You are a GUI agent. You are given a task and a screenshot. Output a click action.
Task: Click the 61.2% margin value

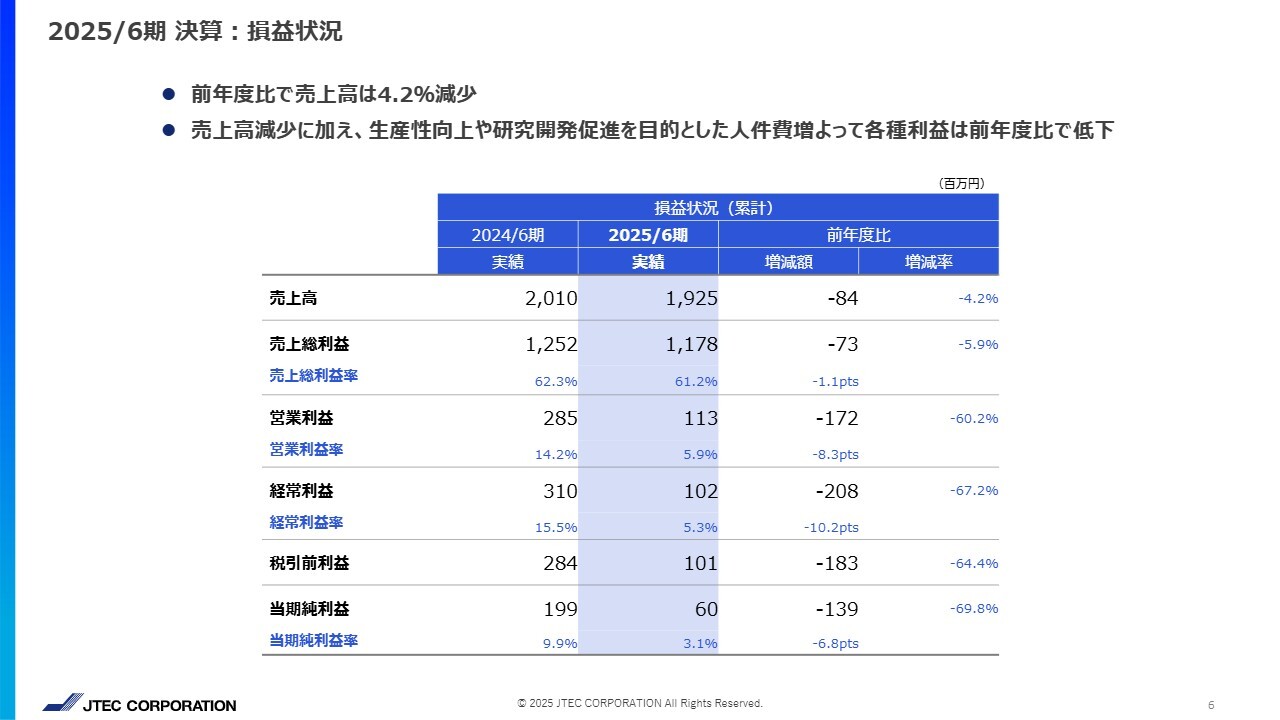tap(696, 381)
